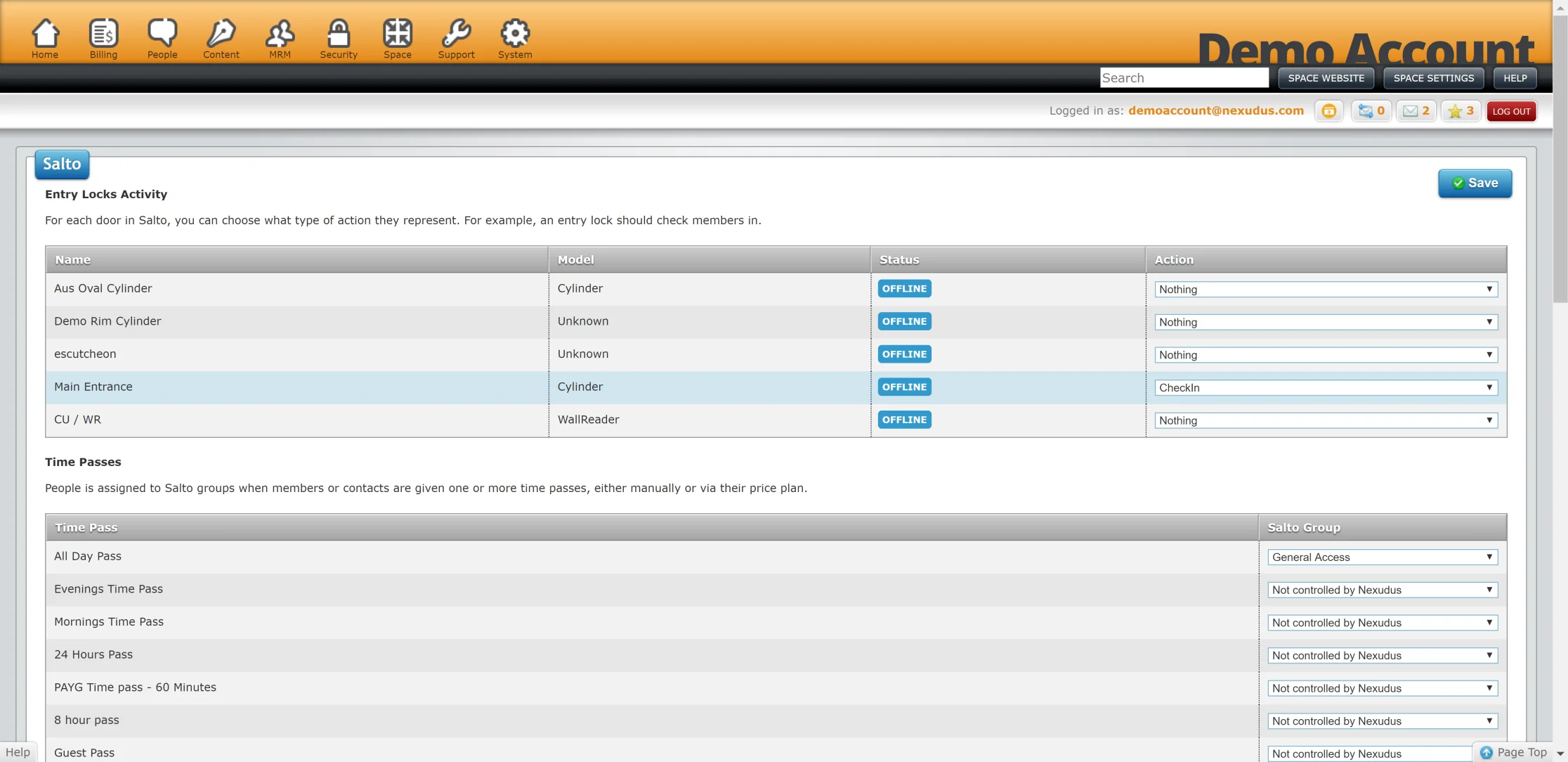The image size is (1568, 762).
Task: Click the Model column header
Action: [x=710, y=259]
